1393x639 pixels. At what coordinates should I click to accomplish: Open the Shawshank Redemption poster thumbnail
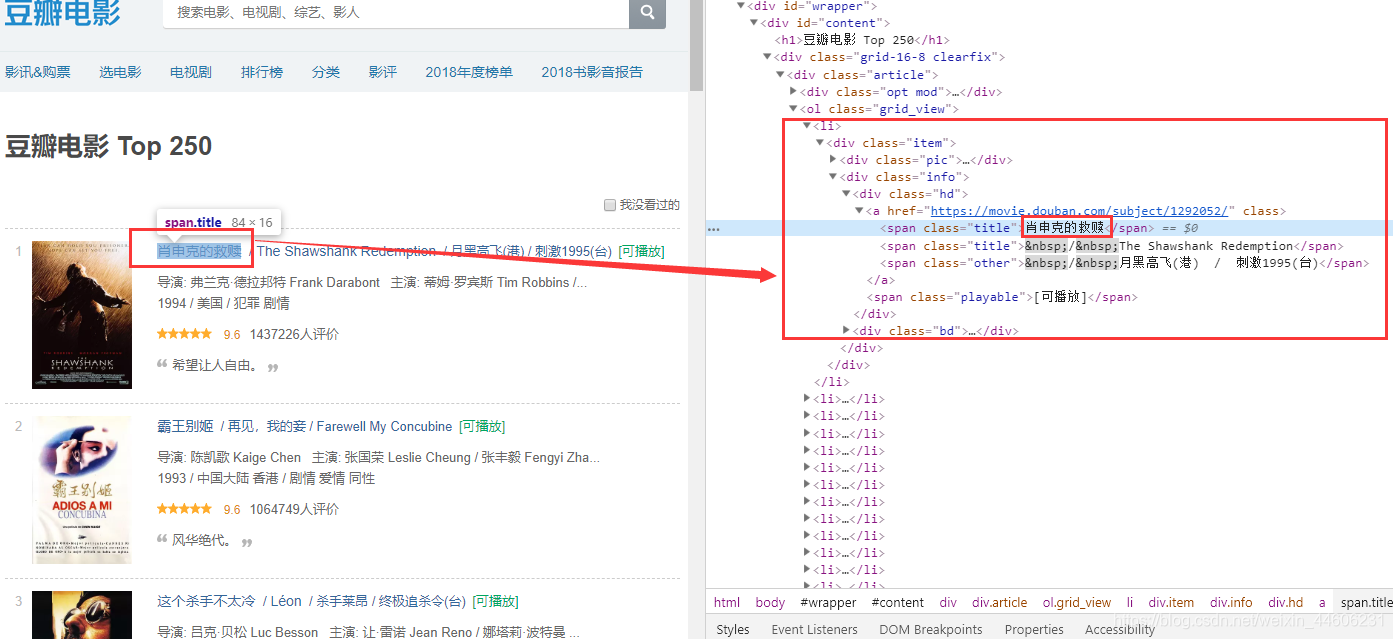pyautogui.click(x=81, y=315)
